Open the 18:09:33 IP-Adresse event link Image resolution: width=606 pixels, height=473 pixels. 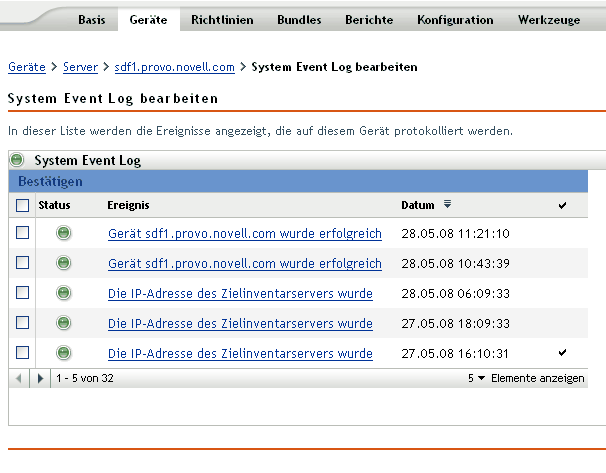pos(240,323)
